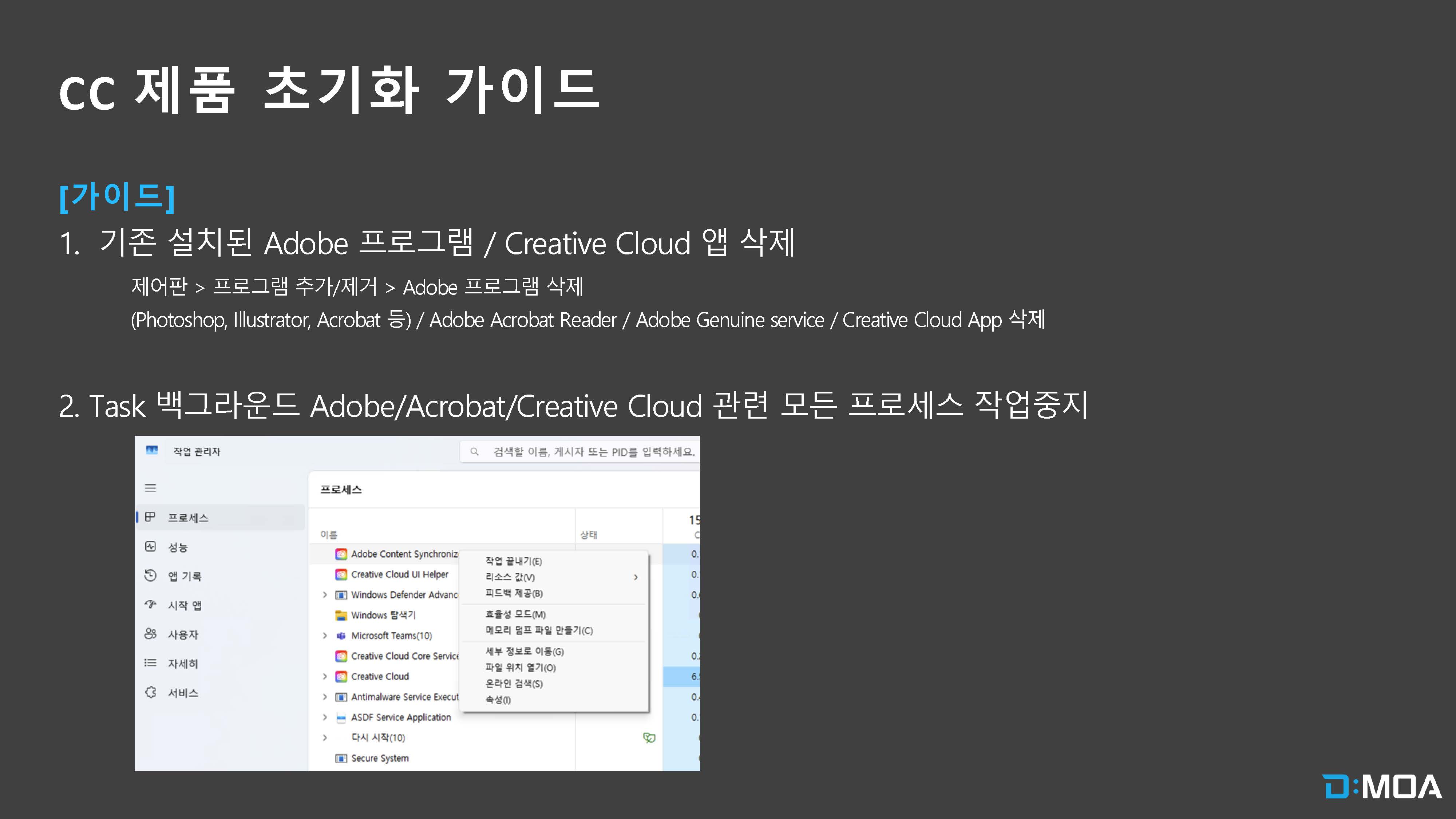Select 피드백 제공(B) in context menu

[554, 593]
